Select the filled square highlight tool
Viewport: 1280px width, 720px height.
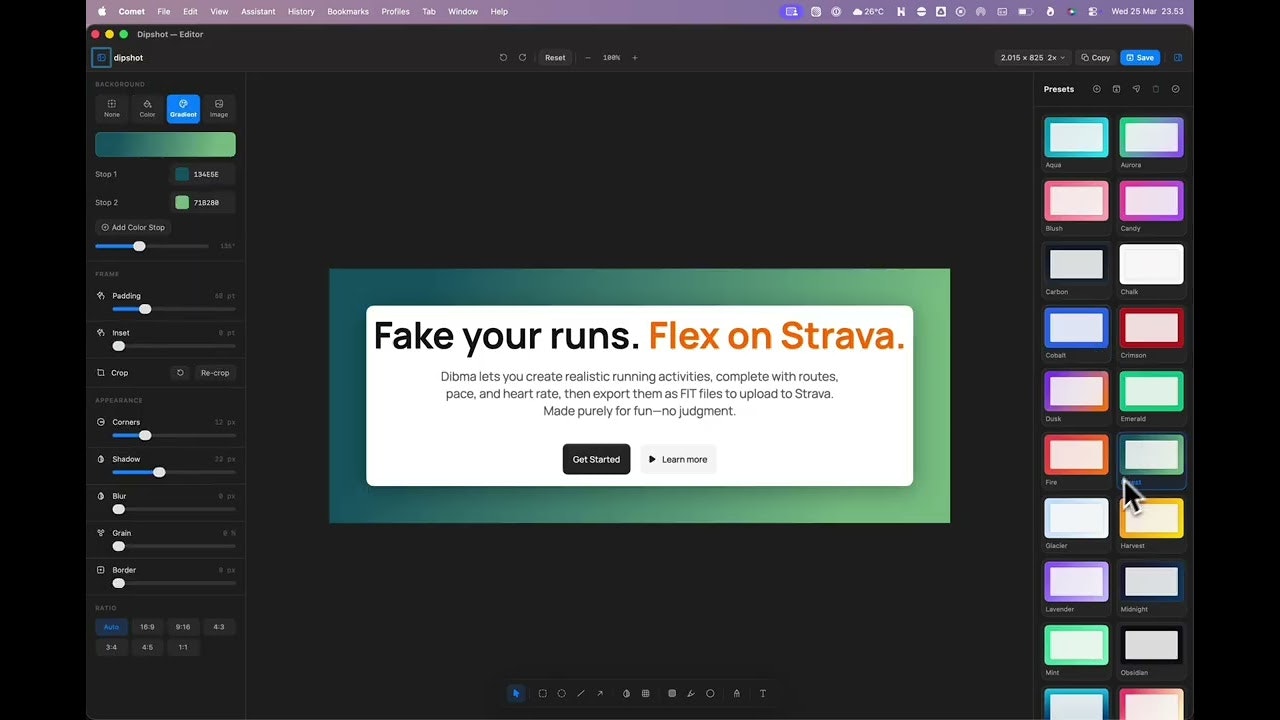coord(671,693)
